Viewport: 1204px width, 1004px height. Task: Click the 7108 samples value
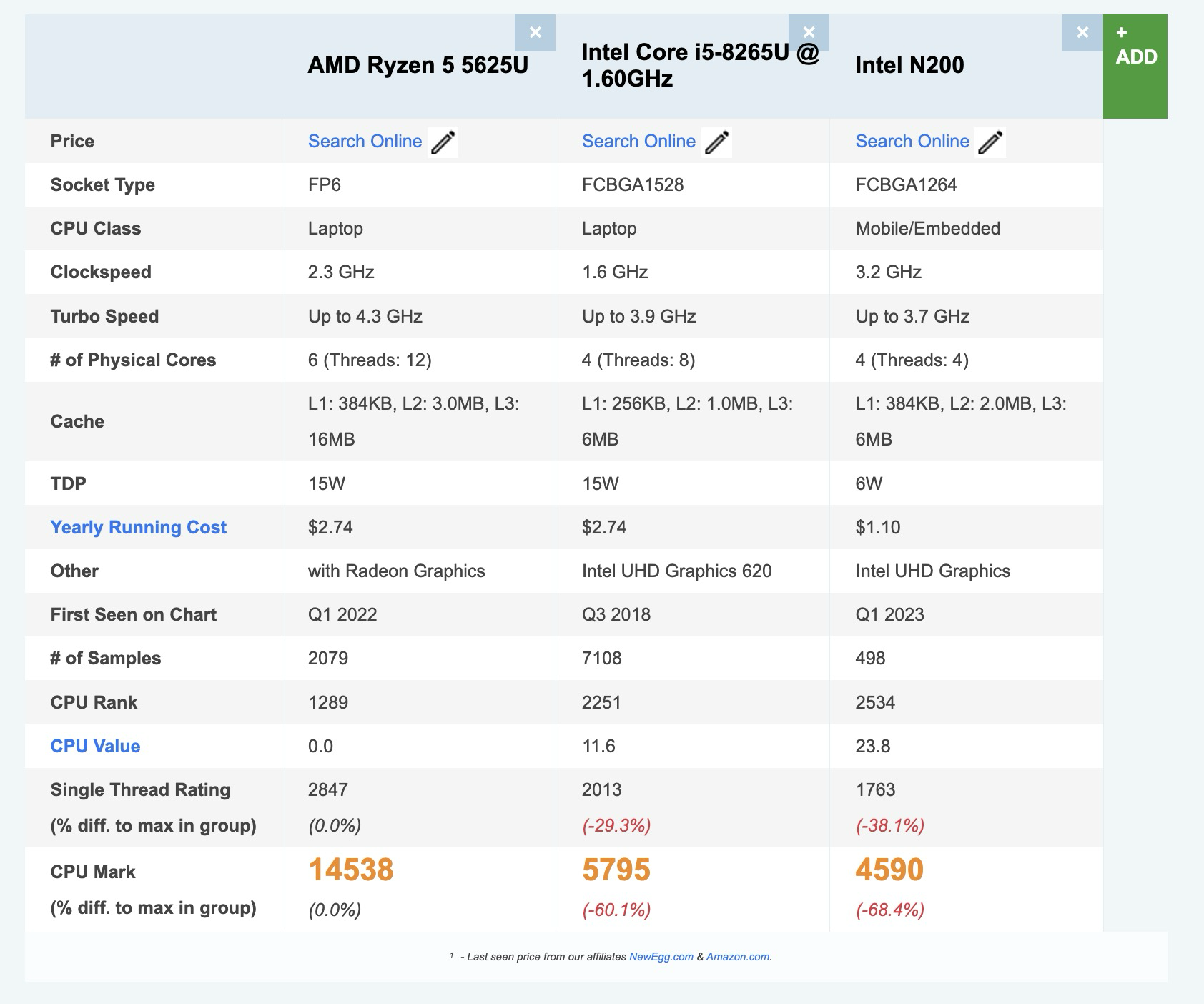[602, 658]
